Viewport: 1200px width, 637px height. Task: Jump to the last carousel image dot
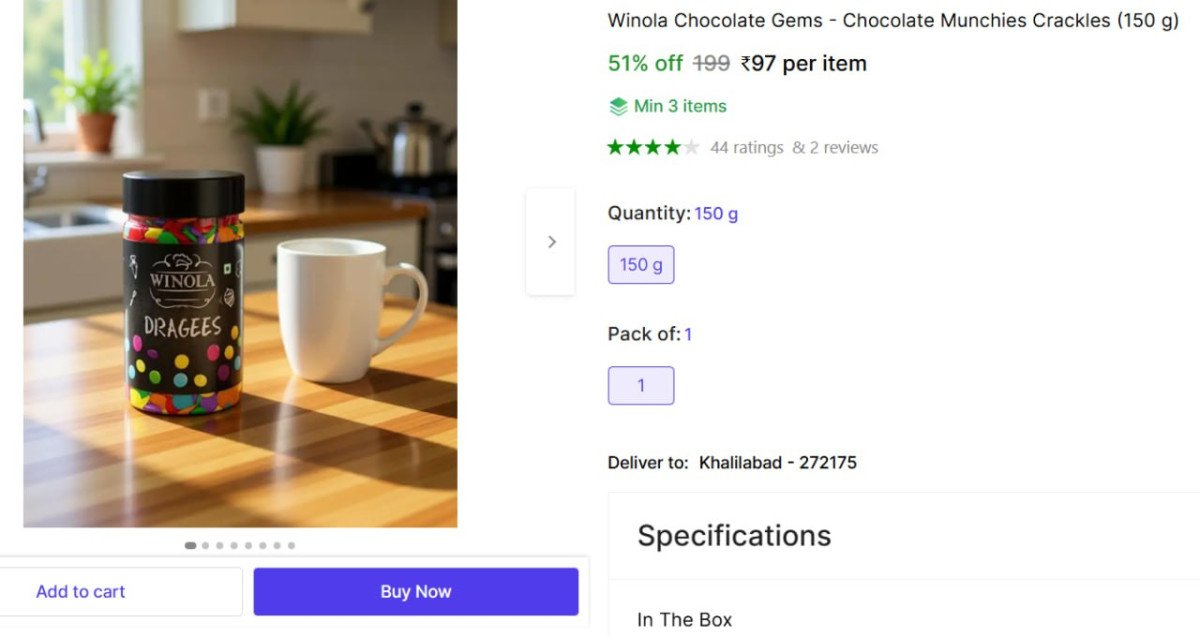[291, 545]
